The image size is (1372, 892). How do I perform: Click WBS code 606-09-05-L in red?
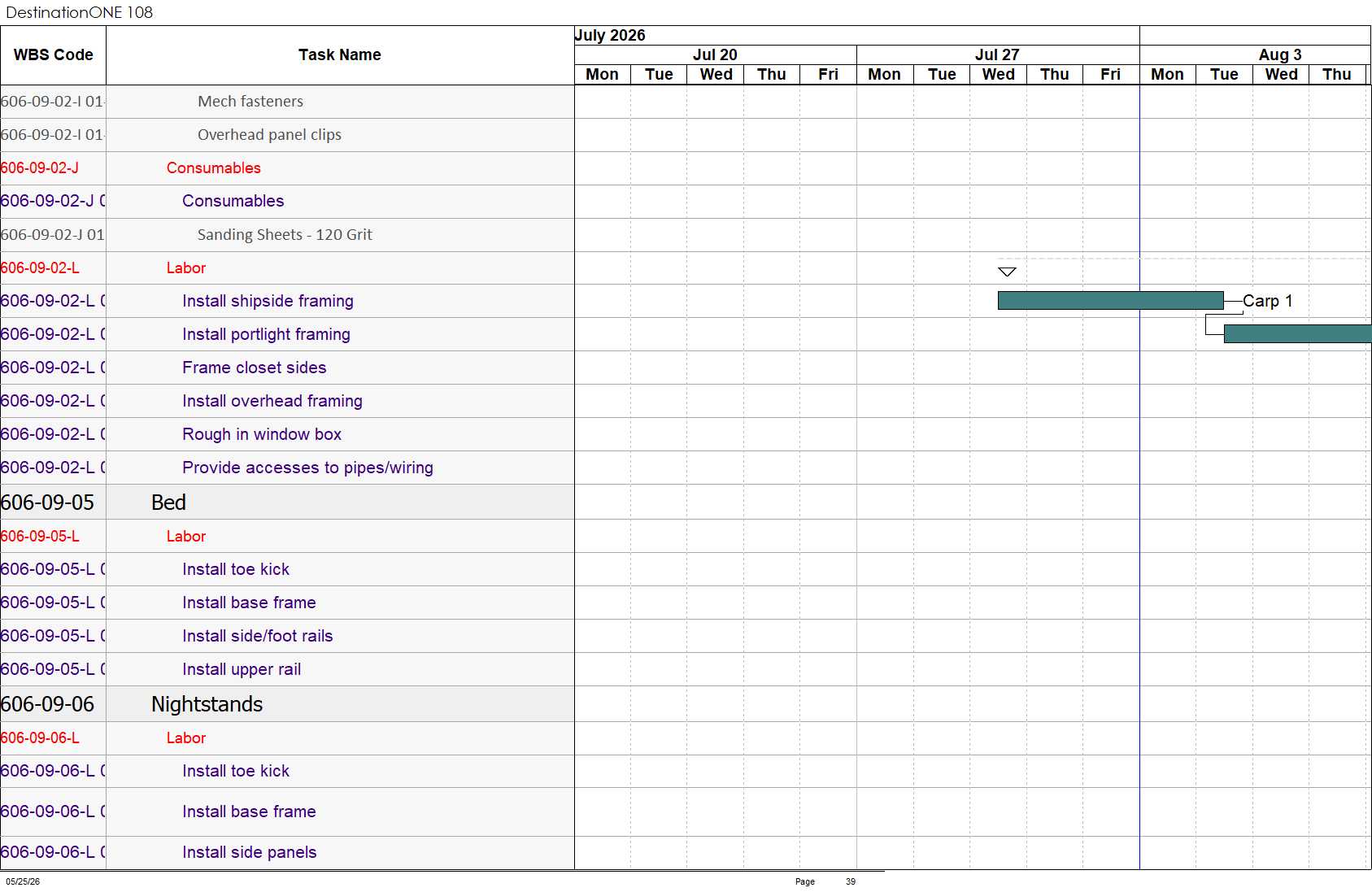40,537
